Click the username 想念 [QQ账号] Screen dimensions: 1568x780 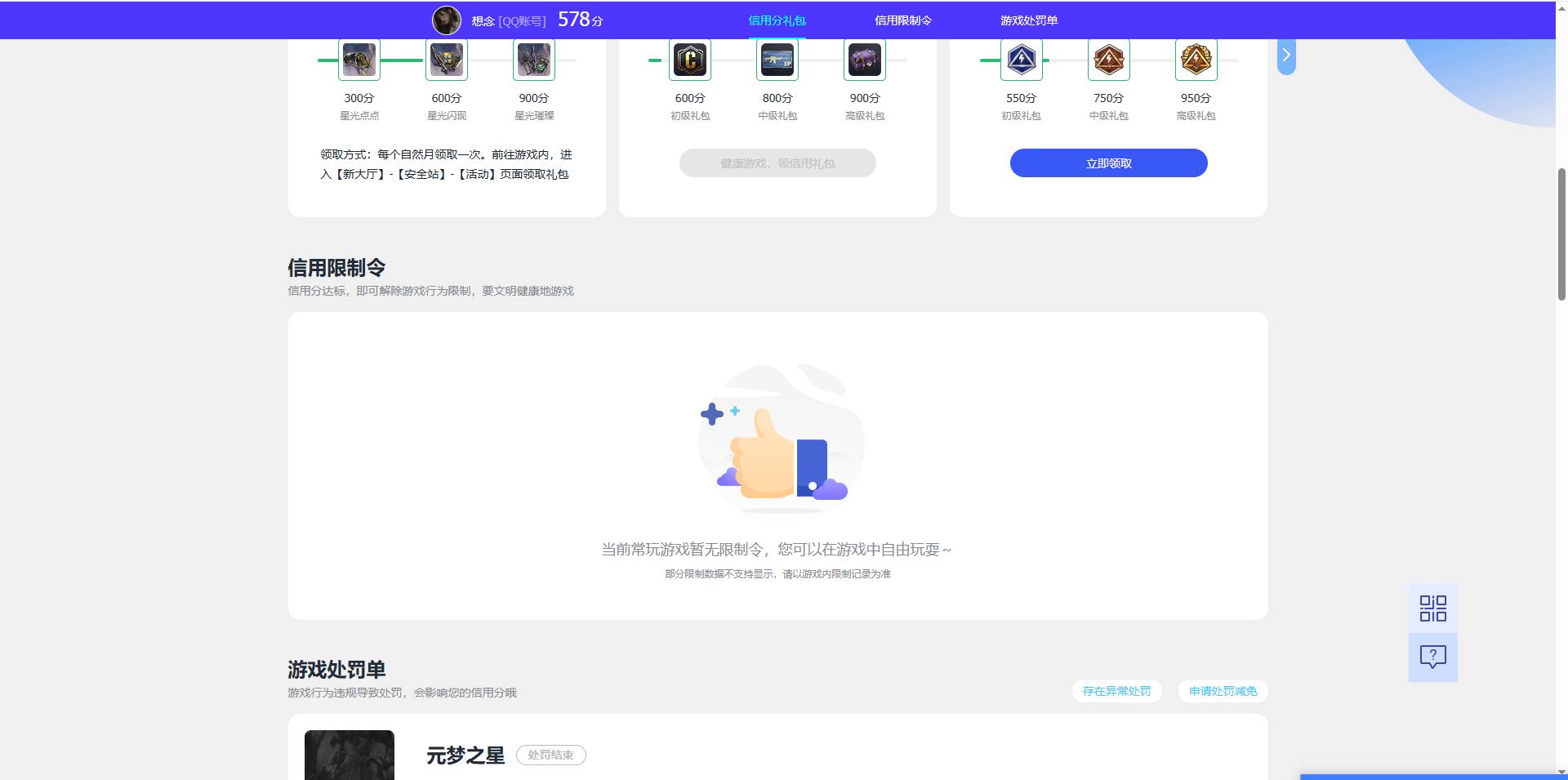(509, 21)
